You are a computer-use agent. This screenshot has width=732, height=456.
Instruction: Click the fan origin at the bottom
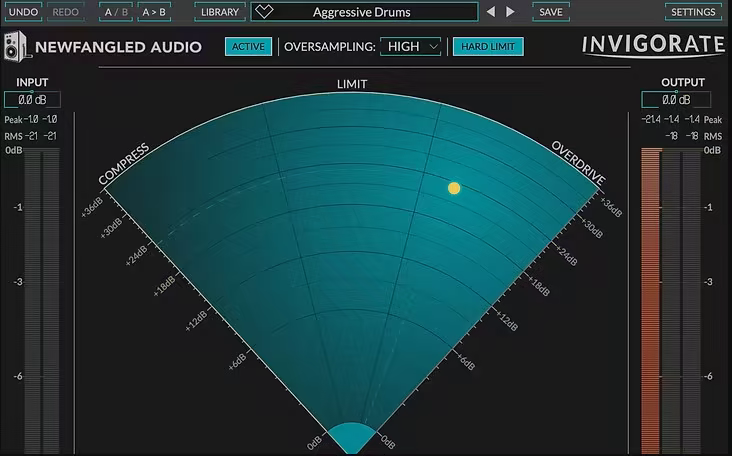pyautogui.click(x=352, y=438)
